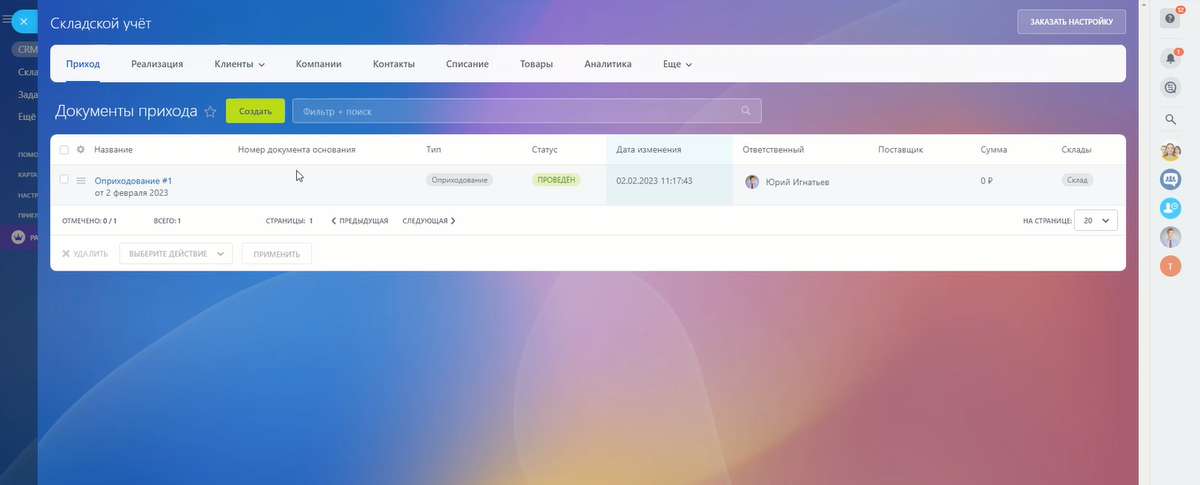Viewport: 1200px width, 485px height.
Task: Focus the Фильтр + поиск field
Action: (x=526, y=111)
